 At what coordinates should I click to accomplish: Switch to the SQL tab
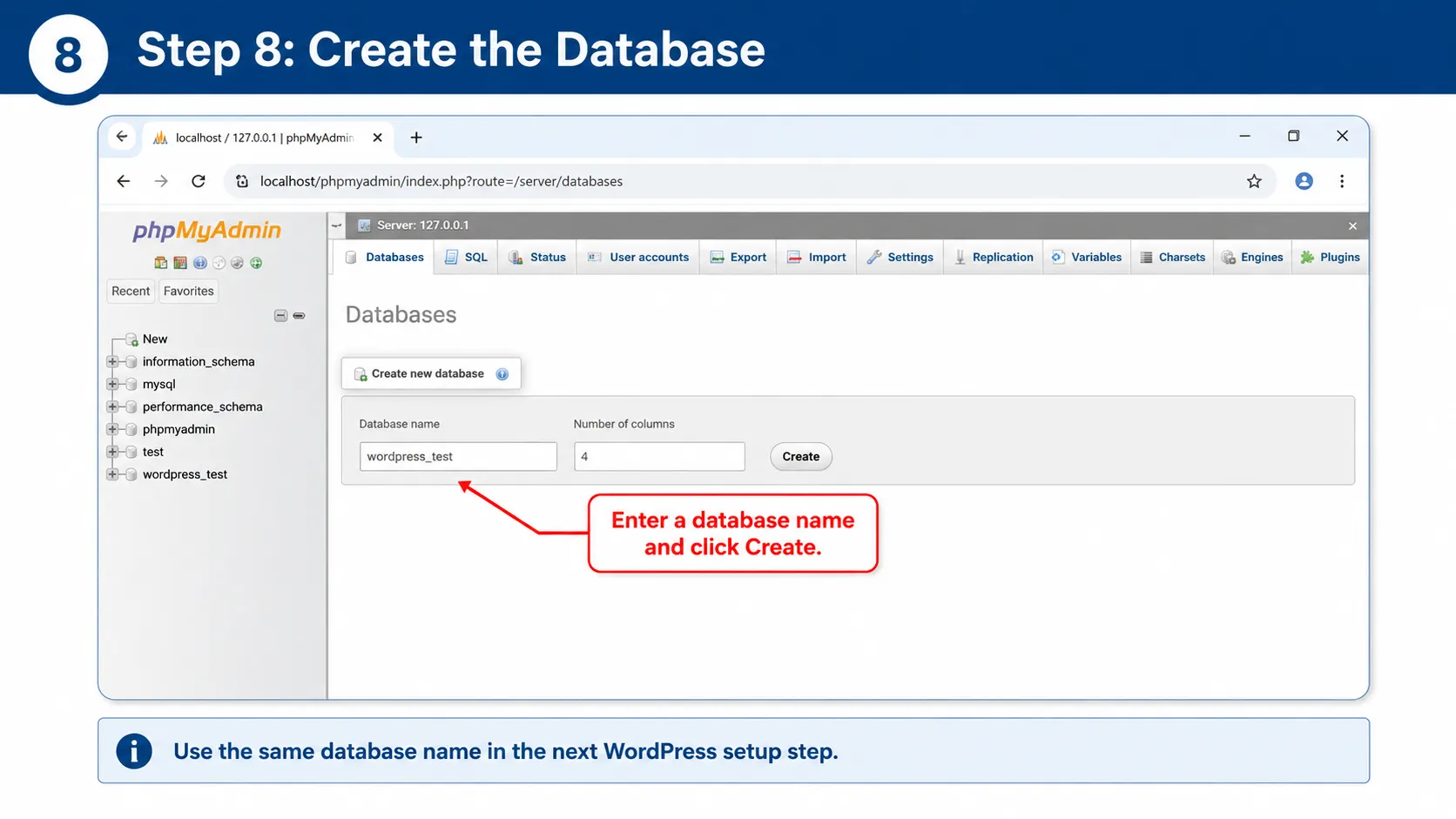(466, 258)
